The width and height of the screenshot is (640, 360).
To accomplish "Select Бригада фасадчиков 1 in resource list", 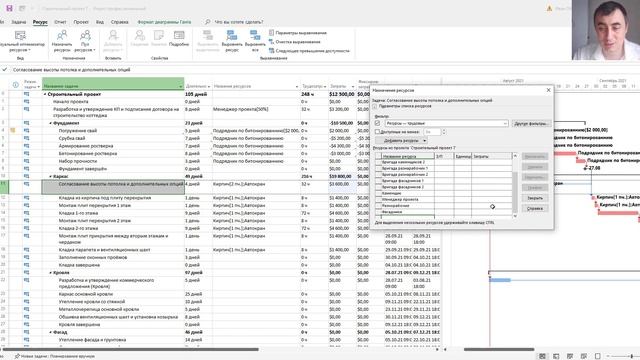I will pos(402,180).
